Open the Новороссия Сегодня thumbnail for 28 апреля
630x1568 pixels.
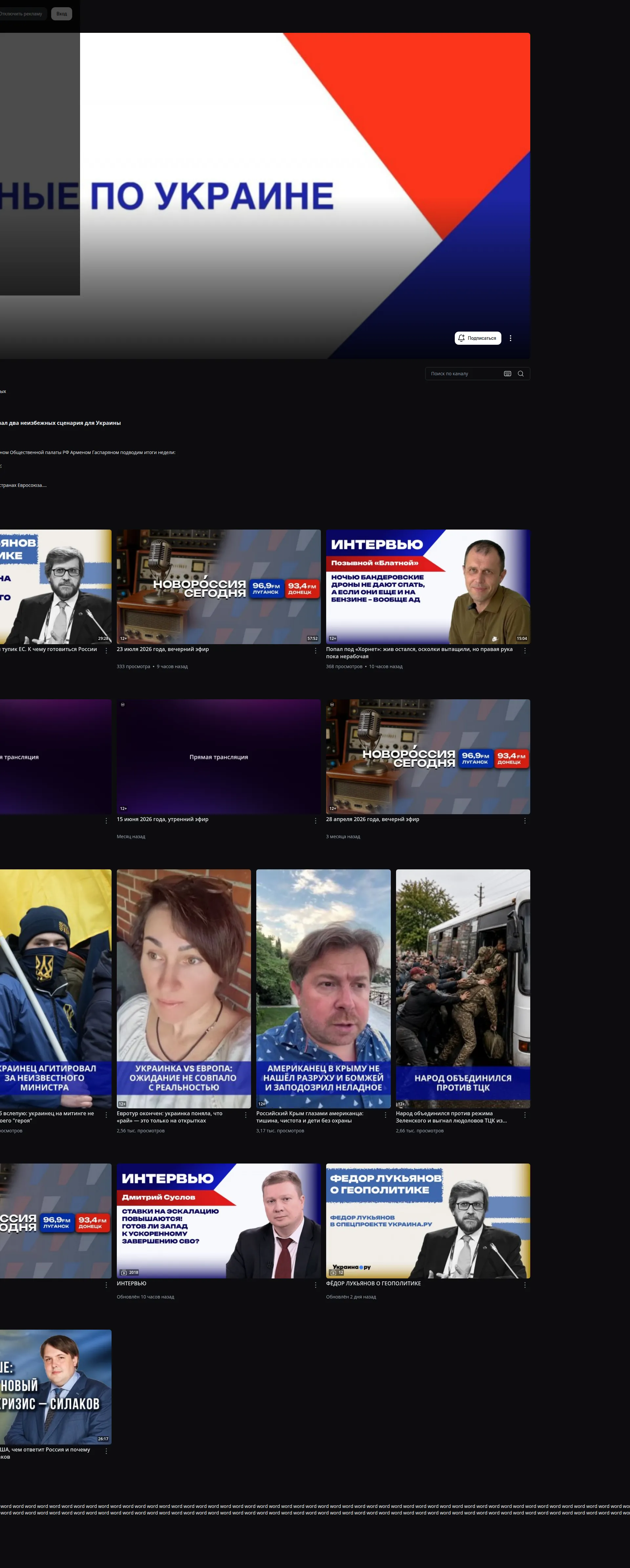pos(428,757)
